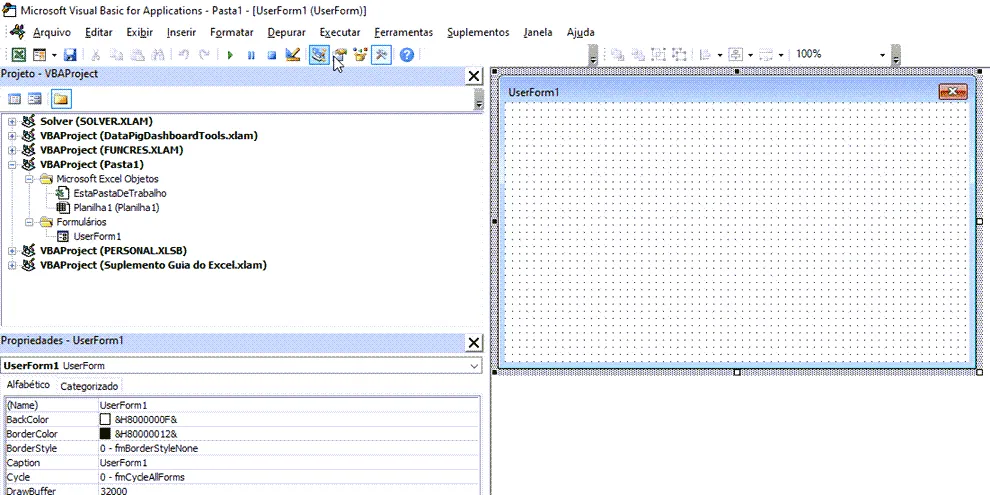Click the Group icon in UserForm toolbar
This screenshot has height=495, width=990.
(659, 55)
